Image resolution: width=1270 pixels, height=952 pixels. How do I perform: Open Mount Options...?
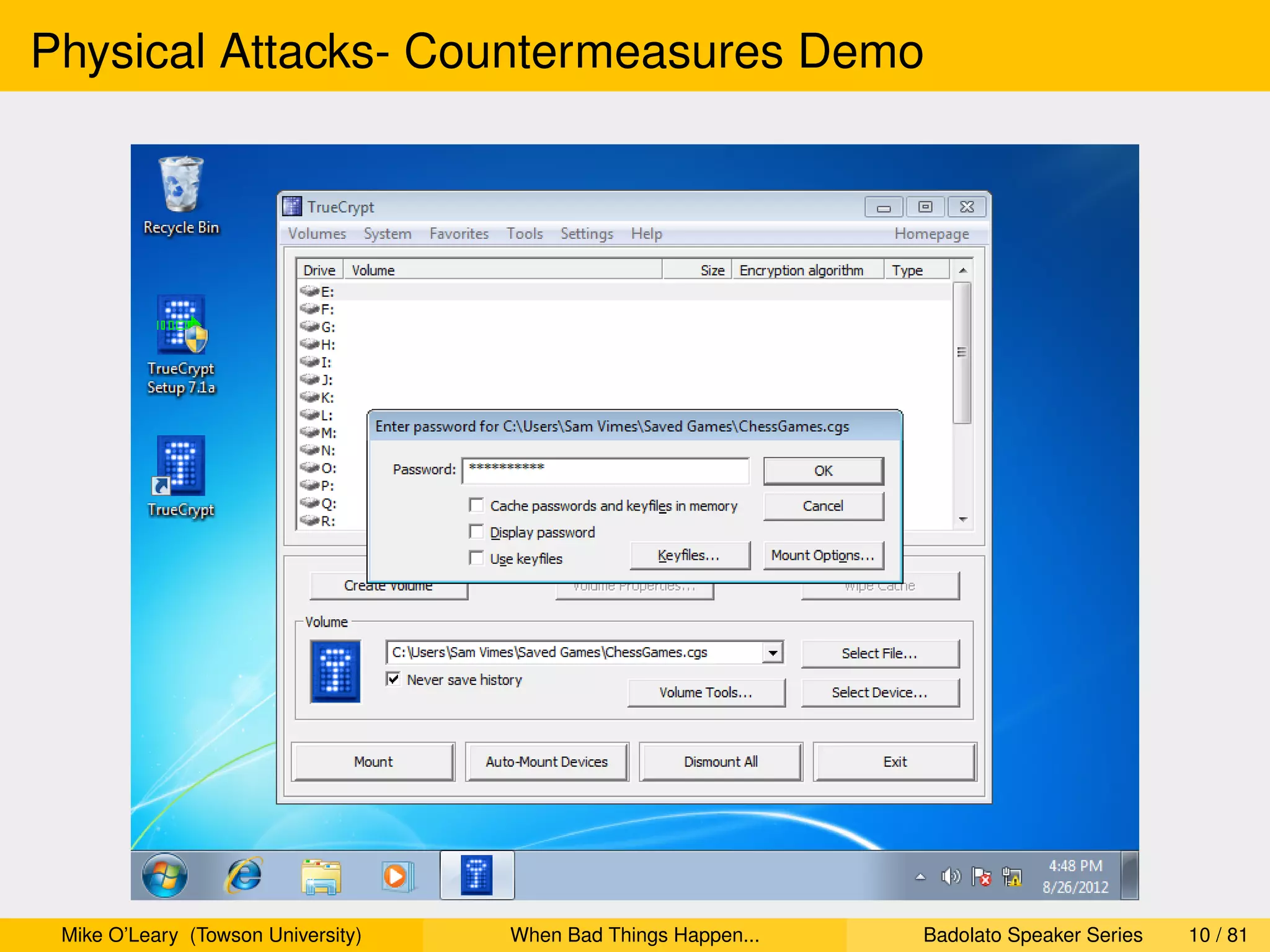point(824,555)
